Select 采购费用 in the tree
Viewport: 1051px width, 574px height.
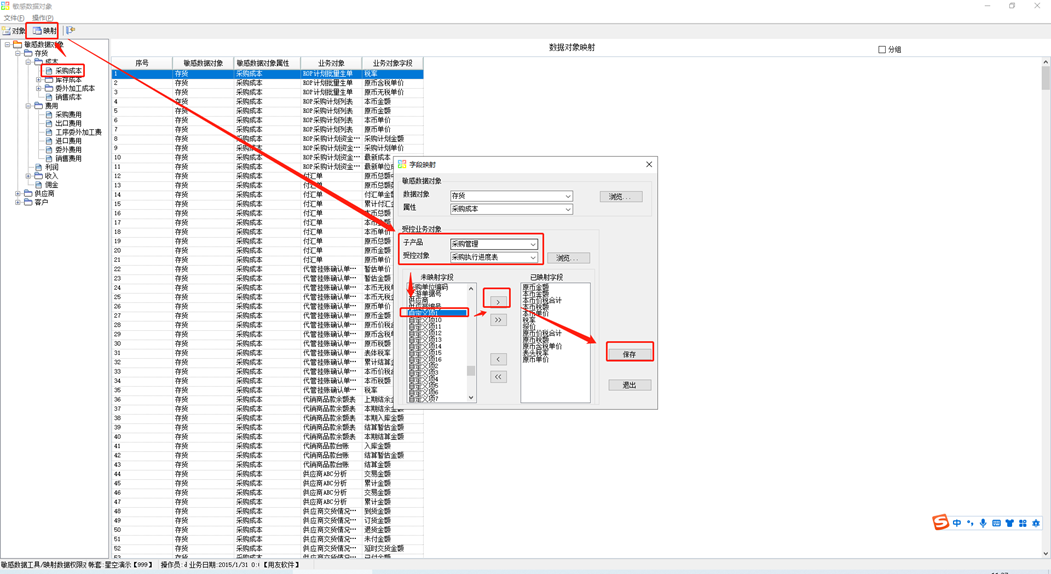click(x=68, y=115)
